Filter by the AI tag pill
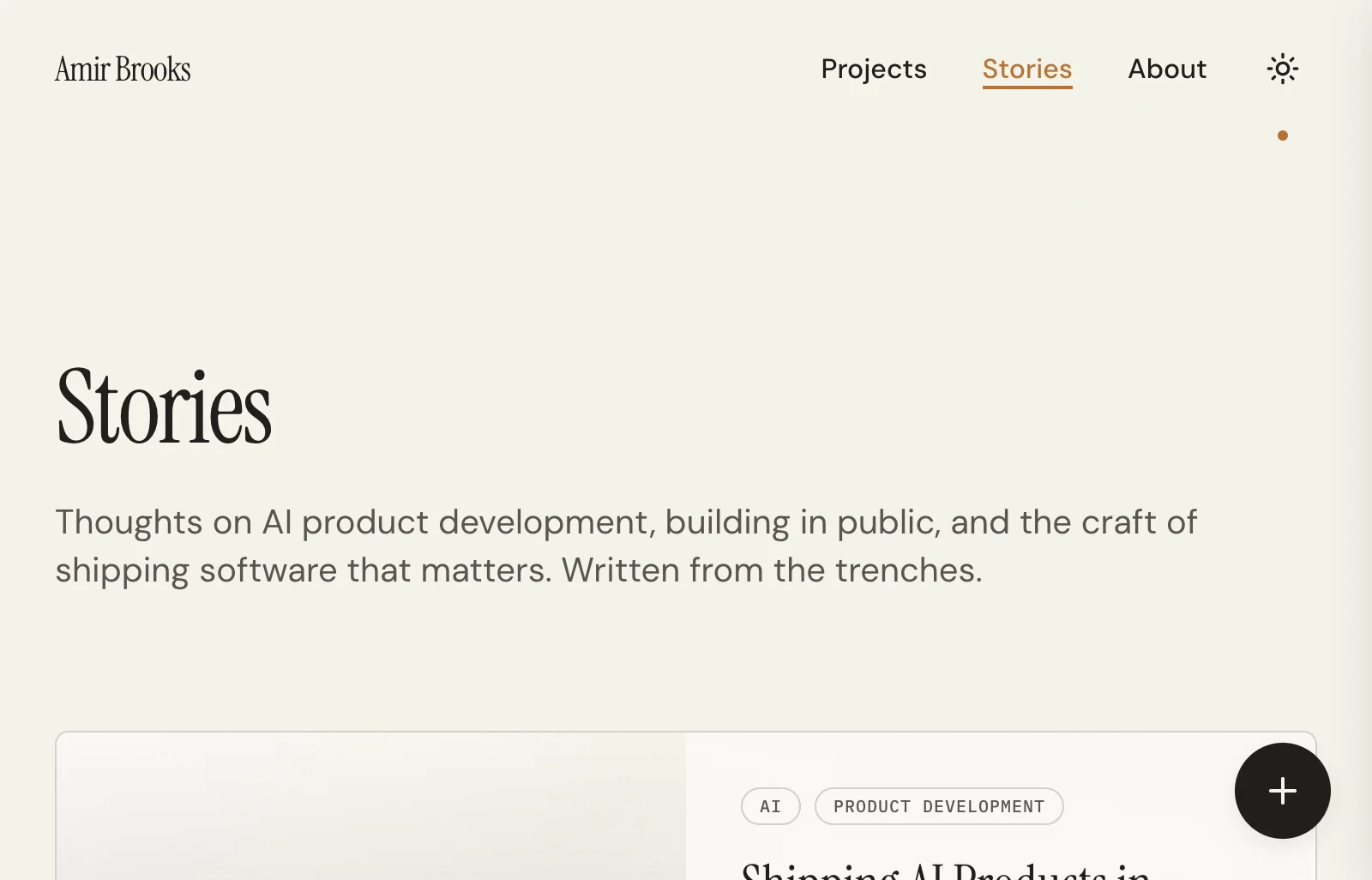The width and height of the screenshot is (1372, 880). point(771,806)
